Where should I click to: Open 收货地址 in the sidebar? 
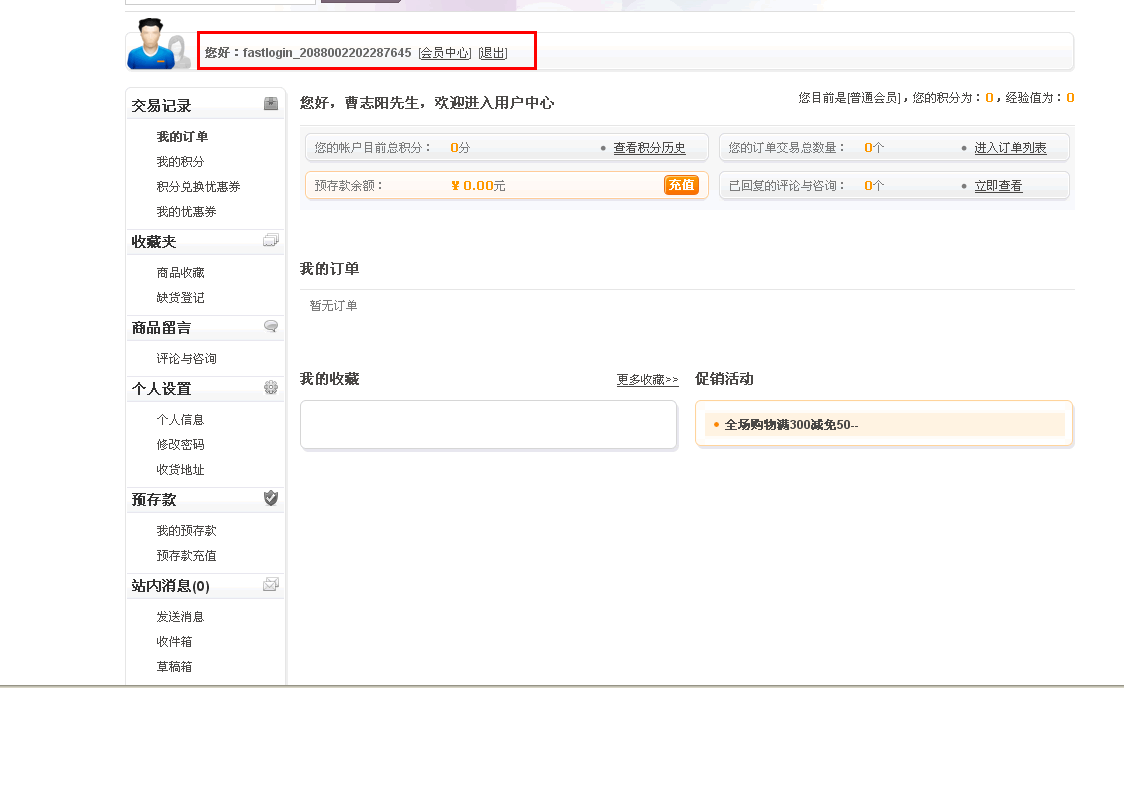[x=180, y=470]
